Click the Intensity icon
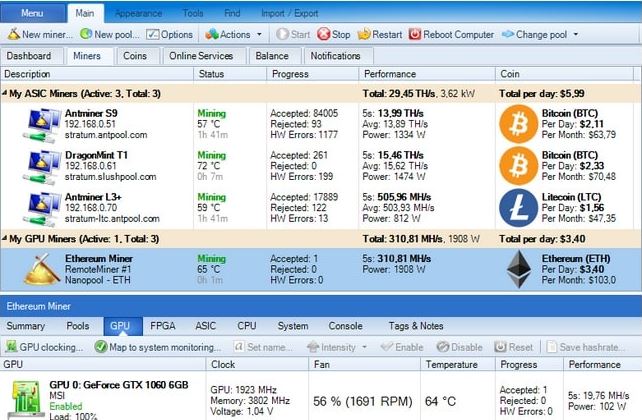642x420 pixels. [313, 347]
